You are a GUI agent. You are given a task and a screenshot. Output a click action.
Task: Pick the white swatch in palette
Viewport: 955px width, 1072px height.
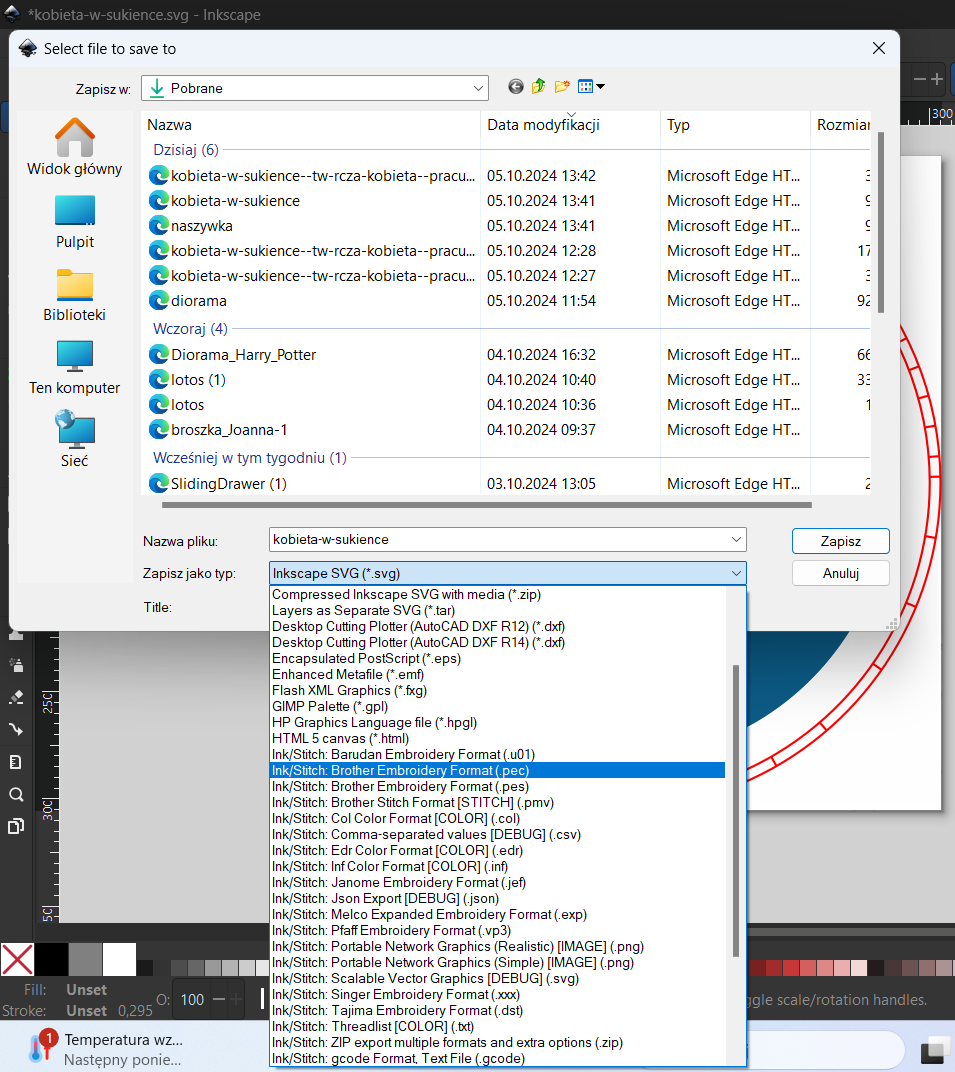[x=120, y=959]
